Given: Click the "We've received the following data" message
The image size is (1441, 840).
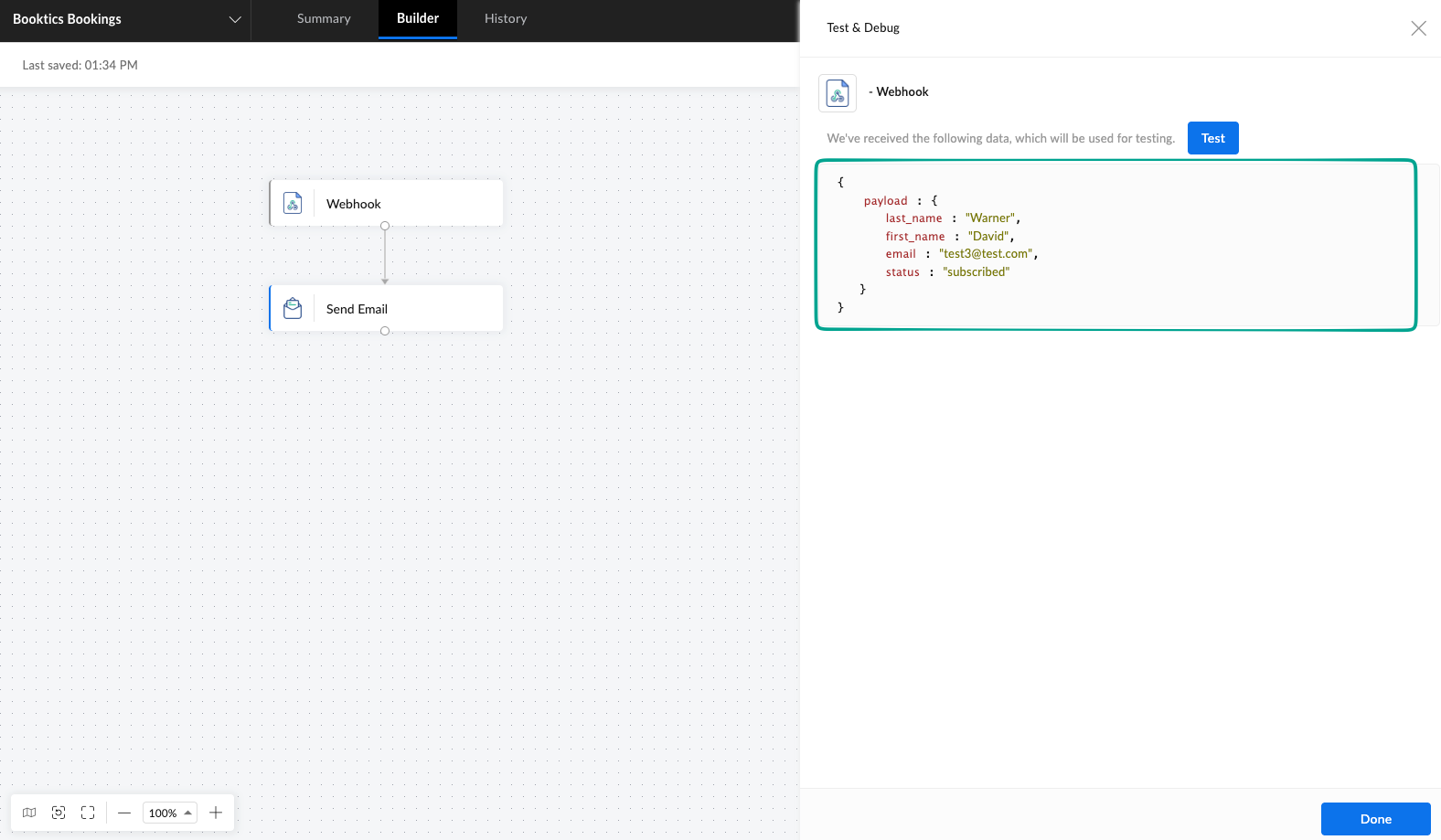Looking at the screenshot, I should 1000,139.
